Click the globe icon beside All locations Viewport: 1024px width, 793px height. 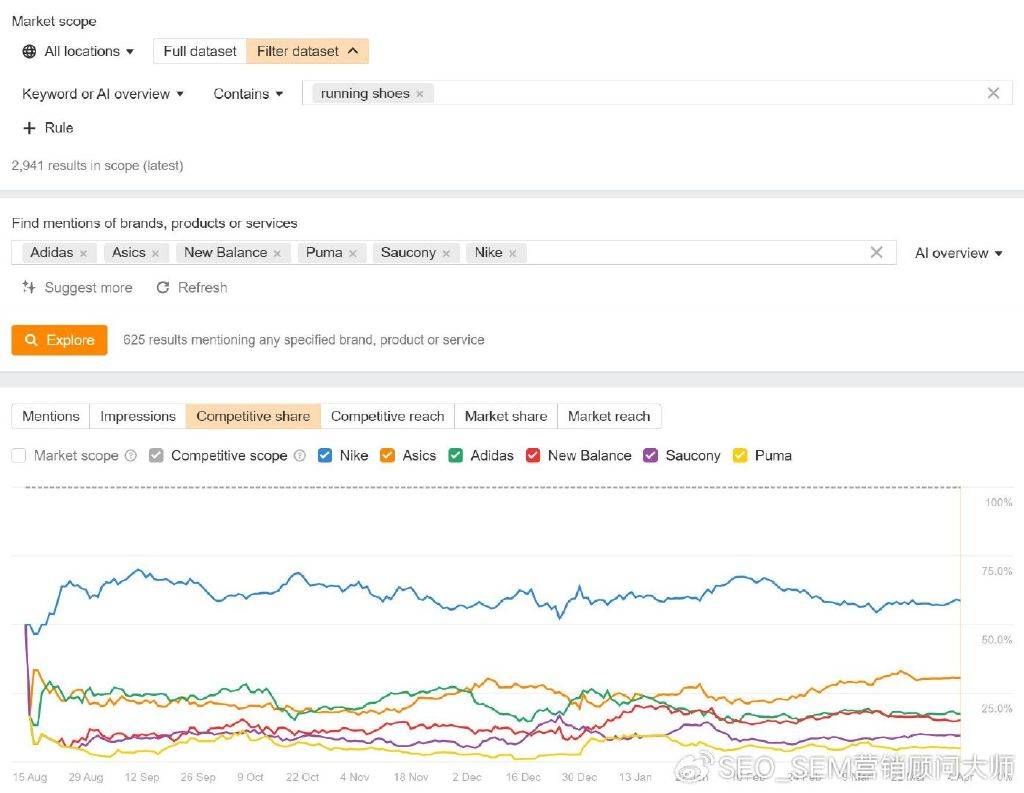[29, 52]
